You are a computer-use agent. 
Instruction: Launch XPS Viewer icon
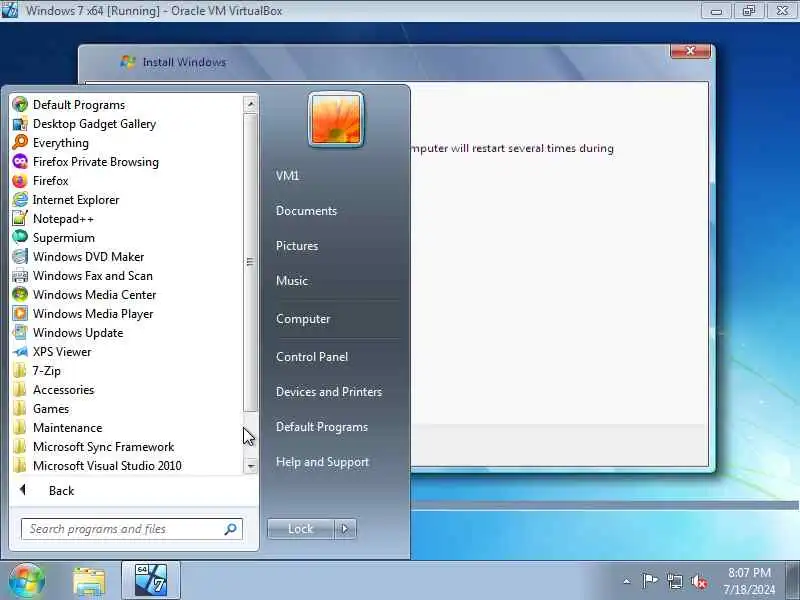pyautogui.click(x=20, y=352)
